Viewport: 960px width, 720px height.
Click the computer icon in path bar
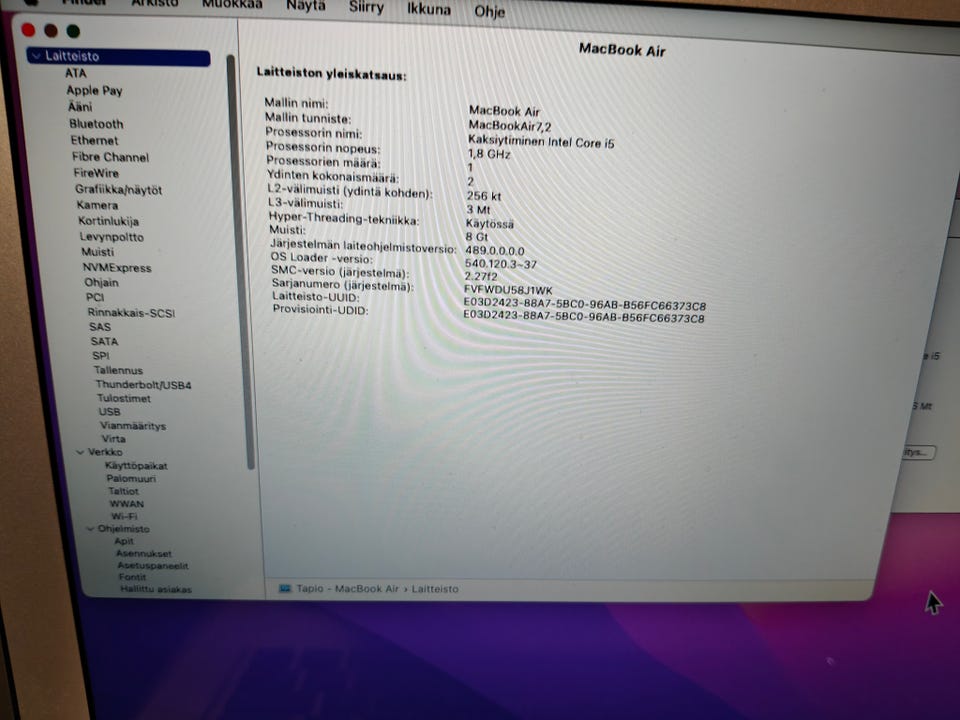pyautogui.click(x=285, y=588)
